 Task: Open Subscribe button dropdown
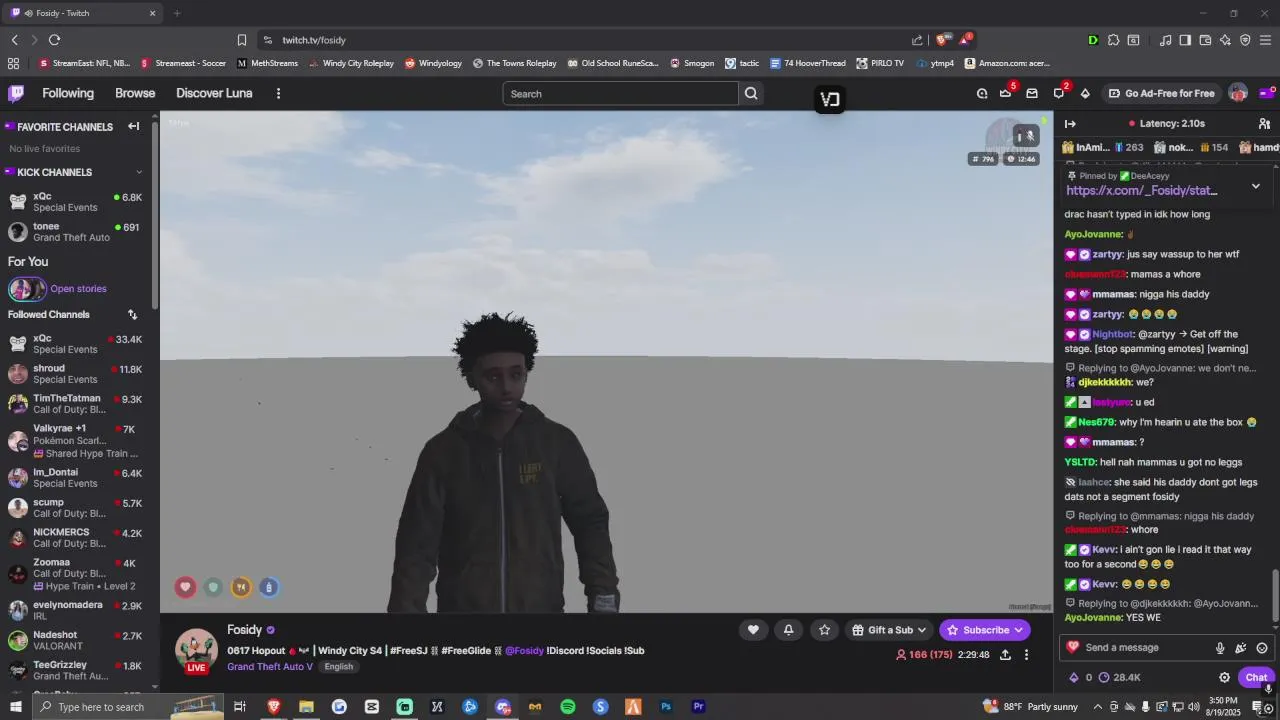coord(985,630)
